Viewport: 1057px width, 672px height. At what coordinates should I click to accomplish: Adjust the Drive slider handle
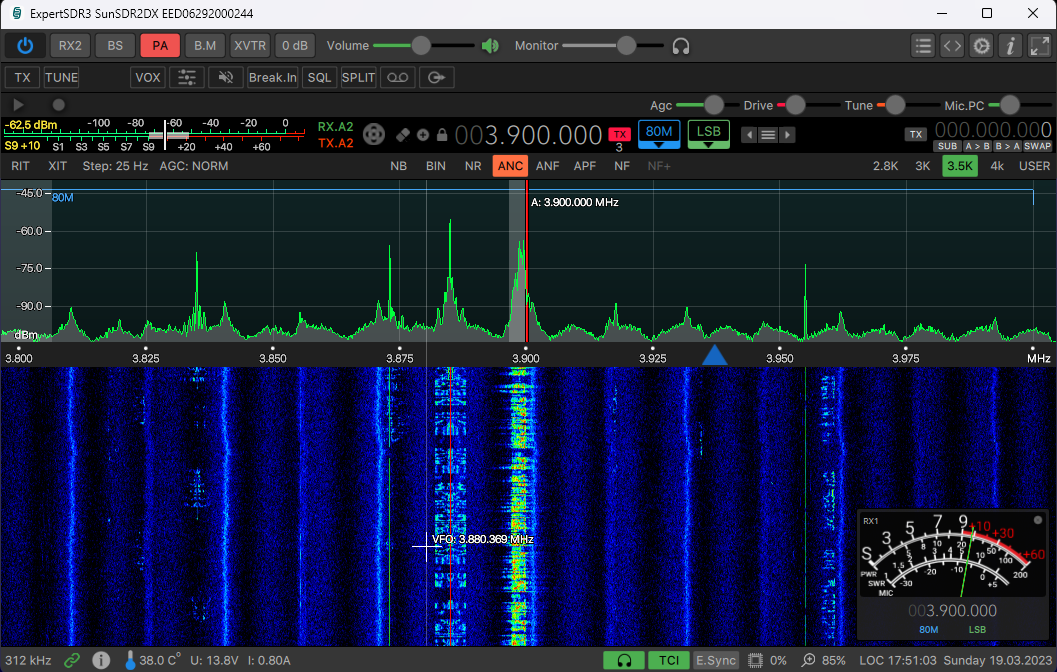tap(795, 105)
